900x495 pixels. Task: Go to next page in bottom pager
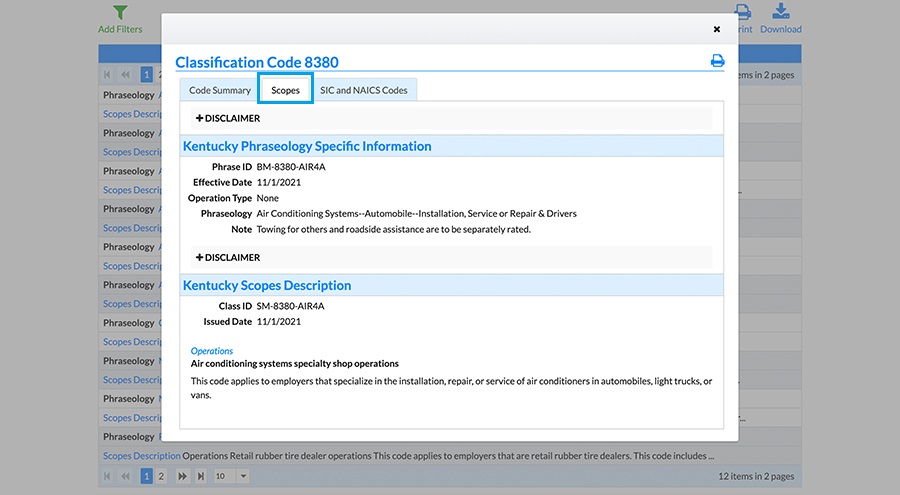click(183, 476)
